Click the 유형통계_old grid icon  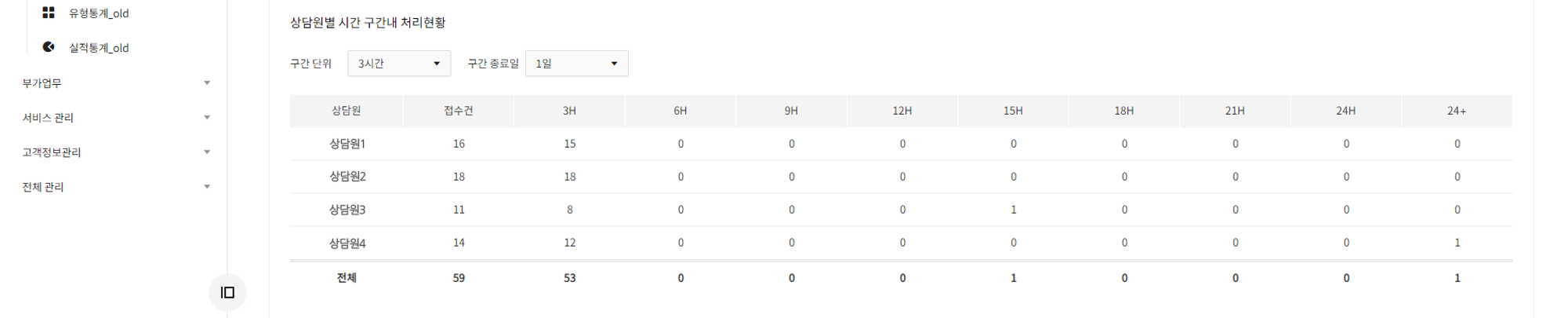click(49, 13)
